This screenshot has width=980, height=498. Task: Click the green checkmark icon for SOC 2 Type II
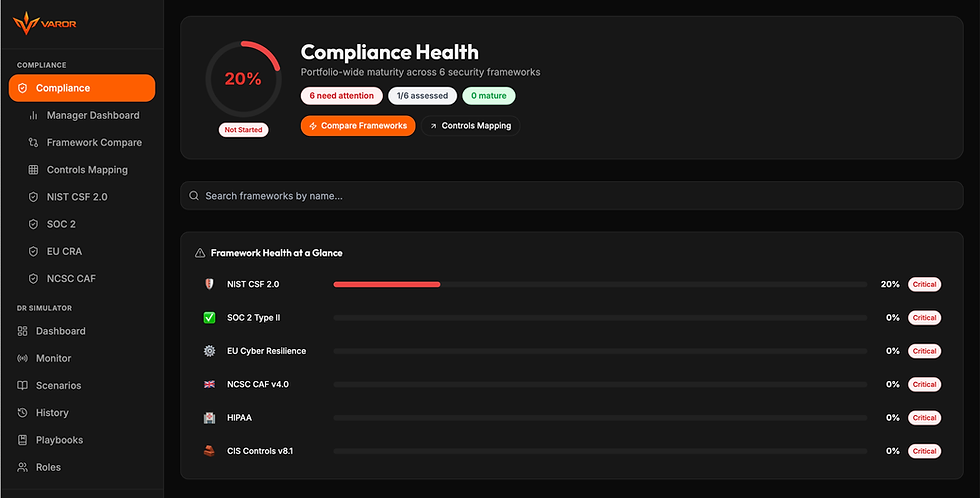coord(209,317)
